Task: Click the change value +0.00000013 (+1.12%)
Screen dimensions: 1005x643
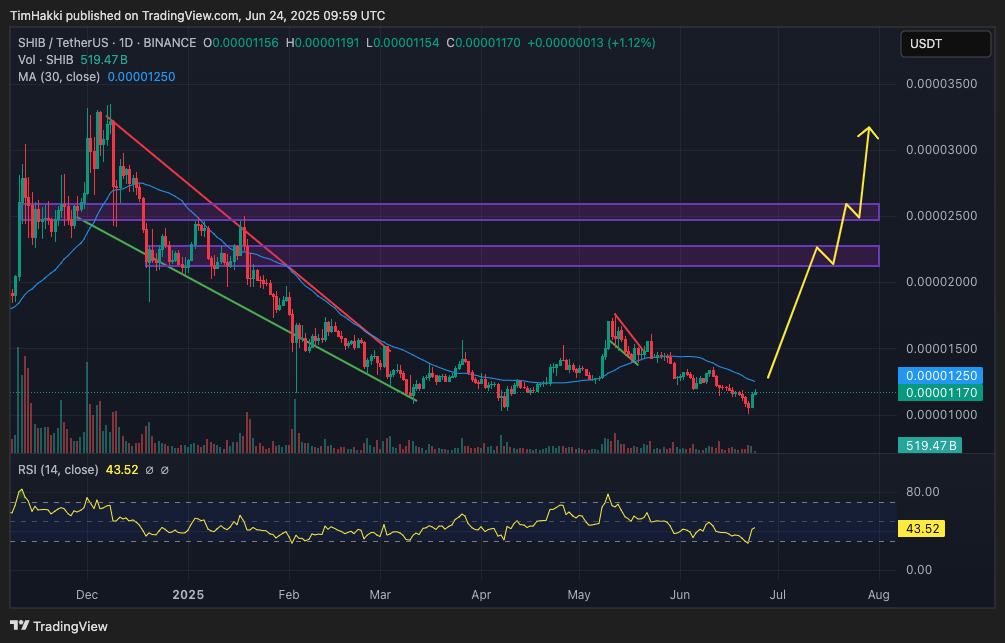Action: [x=591, y=43]
